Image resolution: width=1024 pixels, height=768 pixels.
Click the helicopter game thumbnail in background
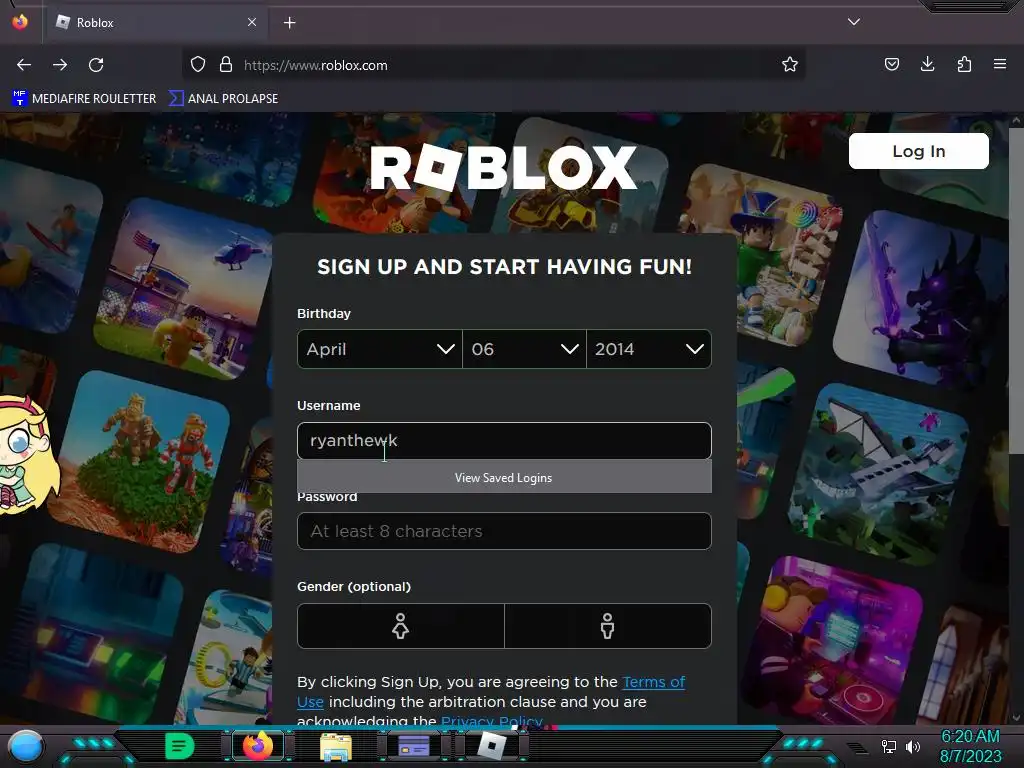[x=185, y=289]
